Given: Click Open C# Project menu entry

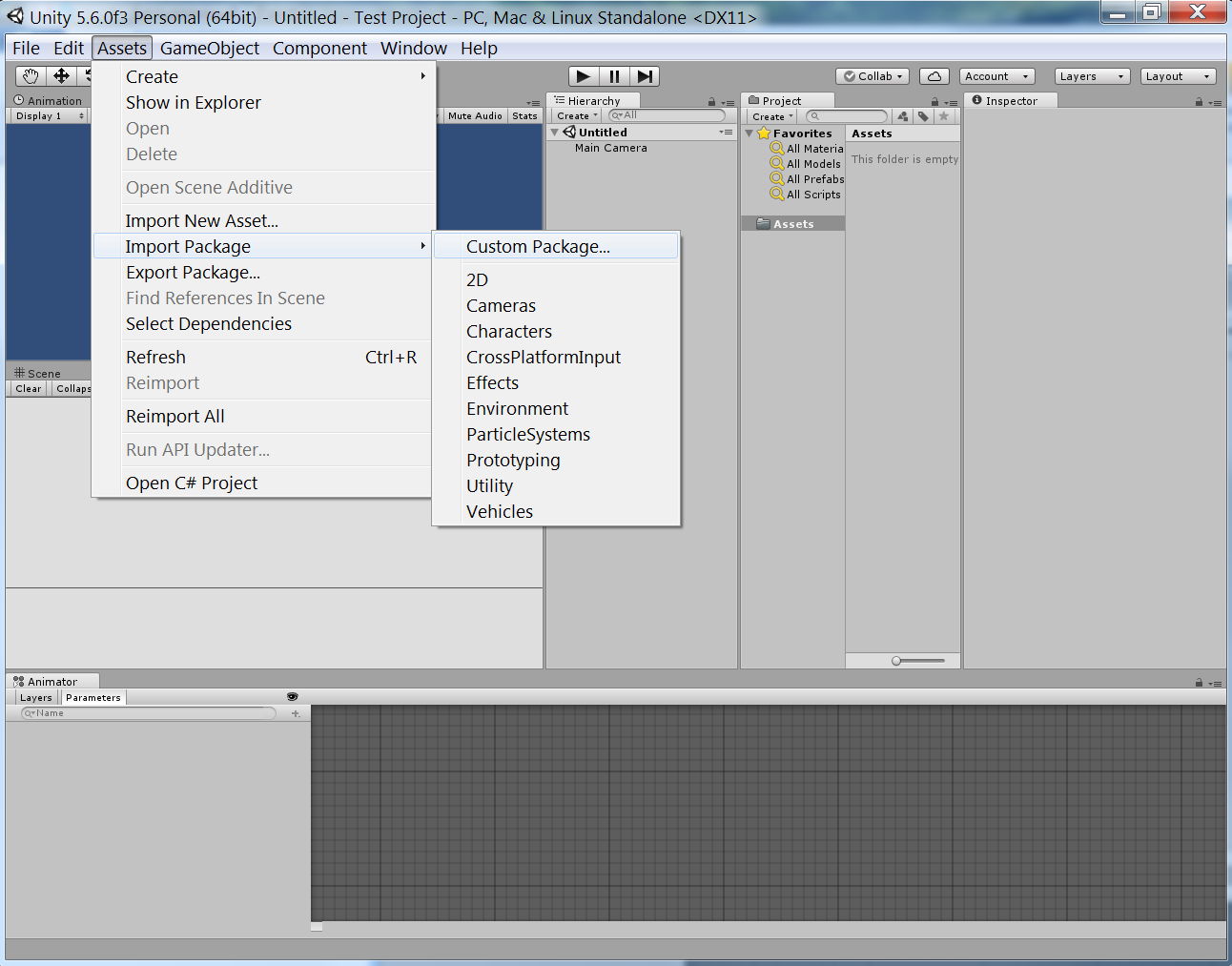Looking at the screenshot, I should pyautogui.click(x=262, y=483).
